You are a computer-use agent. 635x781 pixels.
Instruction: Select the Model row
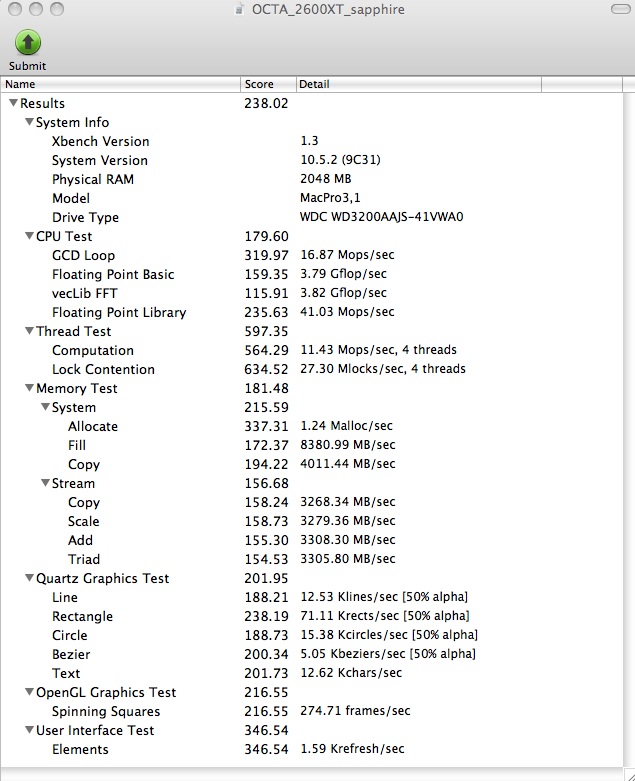coord(311,198)
